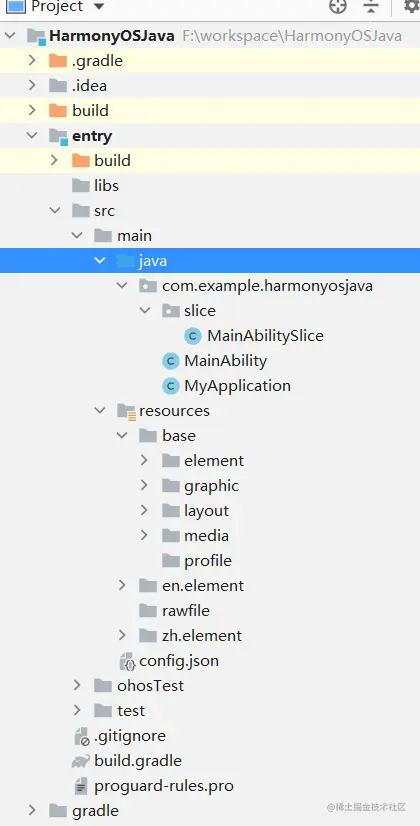Click the config.json file icon
Viewport: 420px width, 826px height.
coord(128,661)
